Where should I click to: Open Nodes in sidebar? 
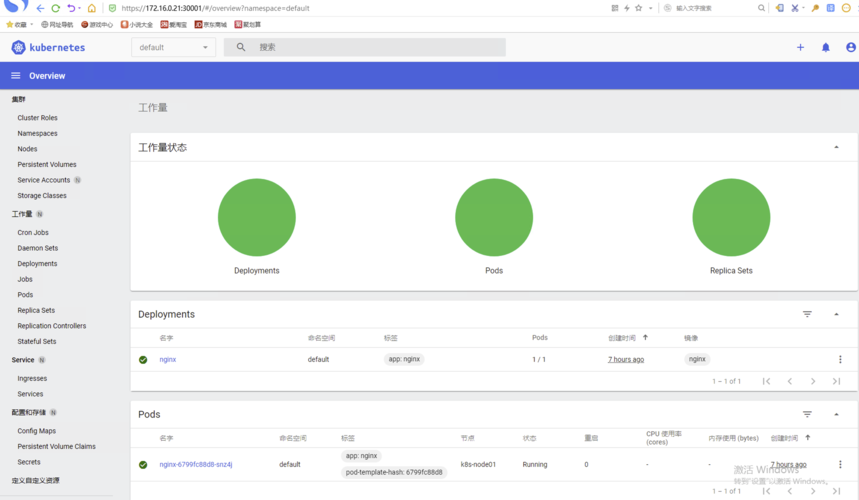[x=27, y=149]
